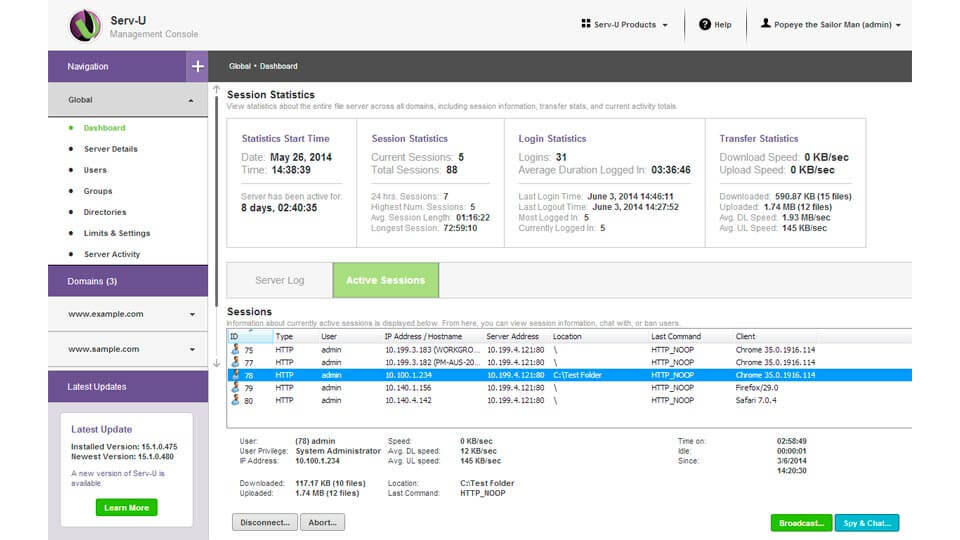Click the user icon for session 80

tap(235, 400)
